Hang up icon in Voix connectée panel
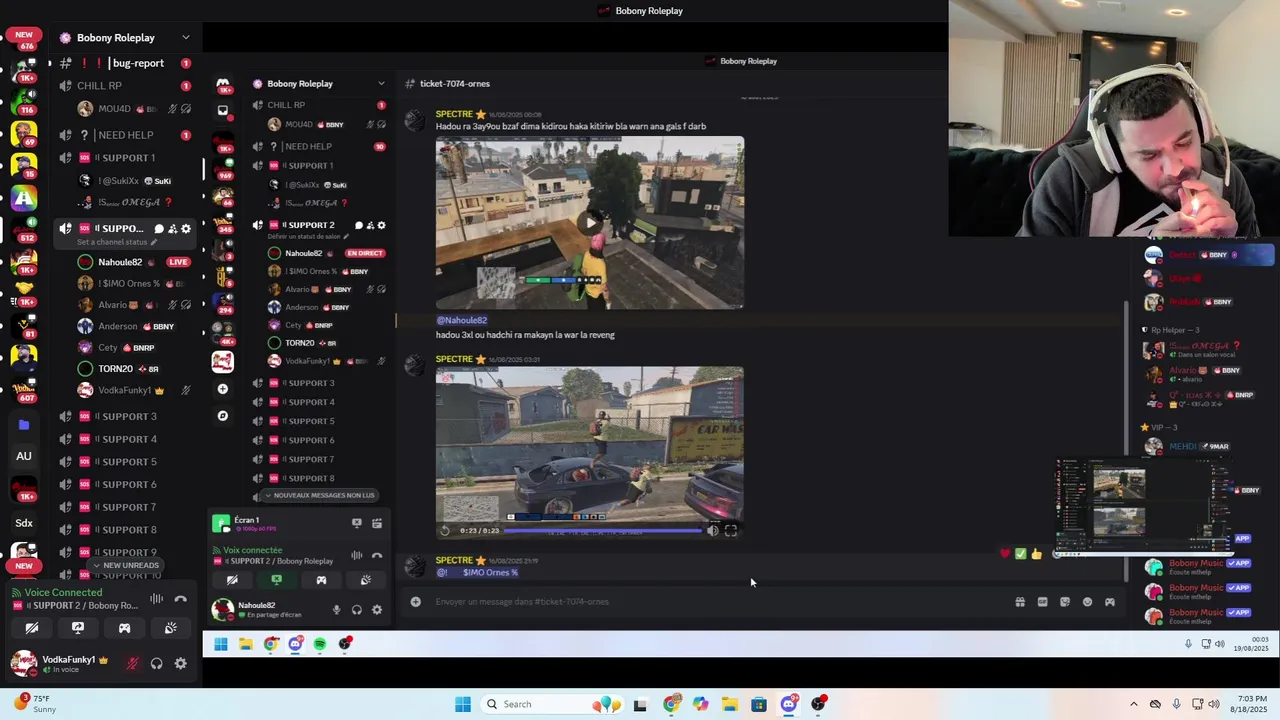 (x=377, y=555)
